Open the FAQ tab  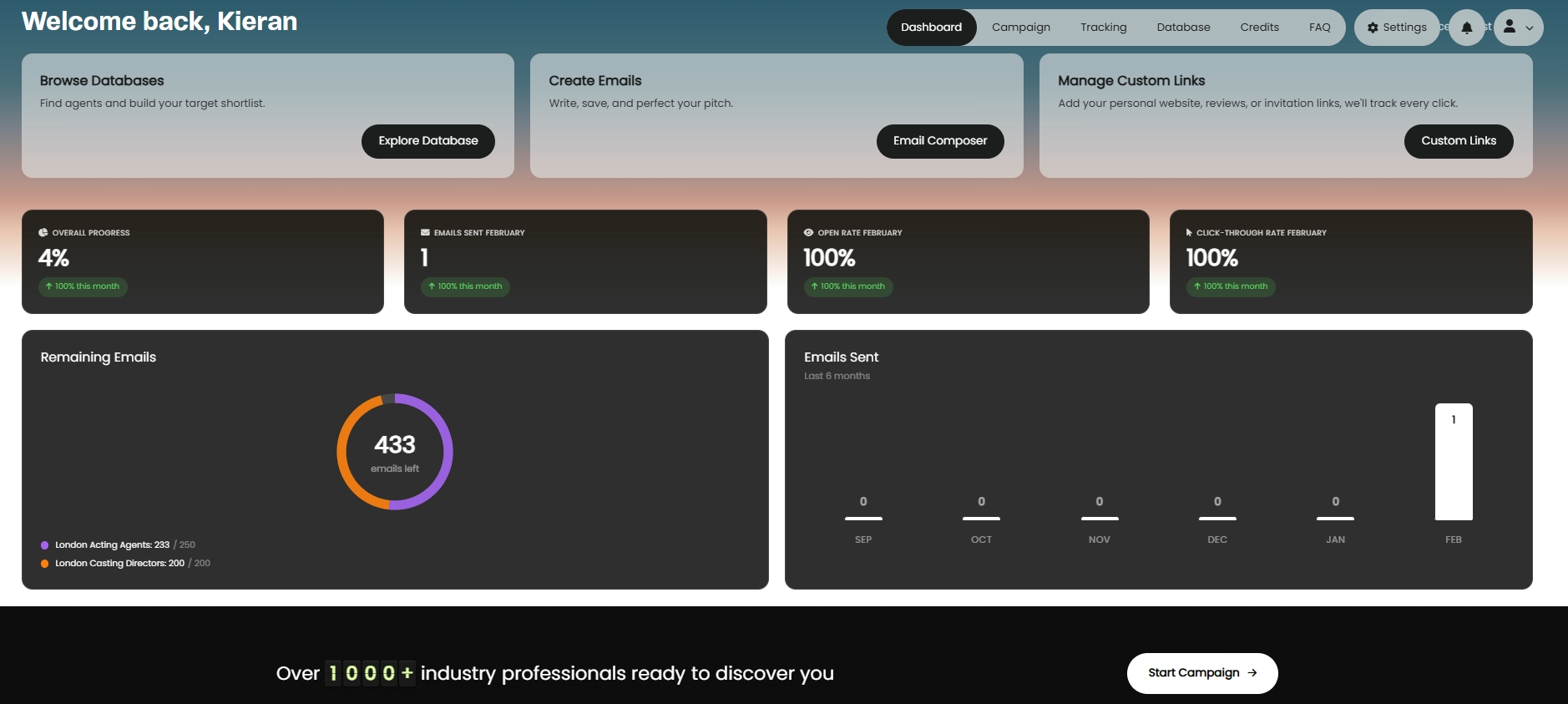[x=1319, y=28]
